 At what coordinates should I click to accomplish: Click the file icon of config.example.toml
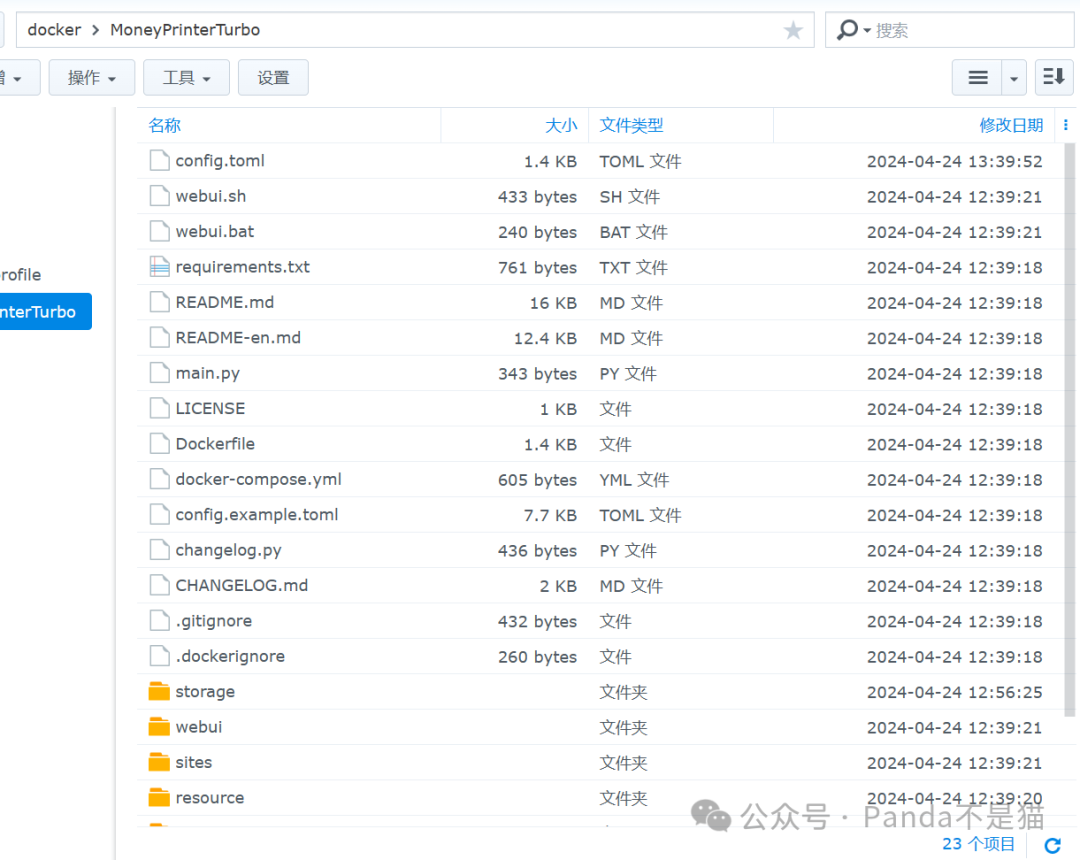click(x=159, y=514)
